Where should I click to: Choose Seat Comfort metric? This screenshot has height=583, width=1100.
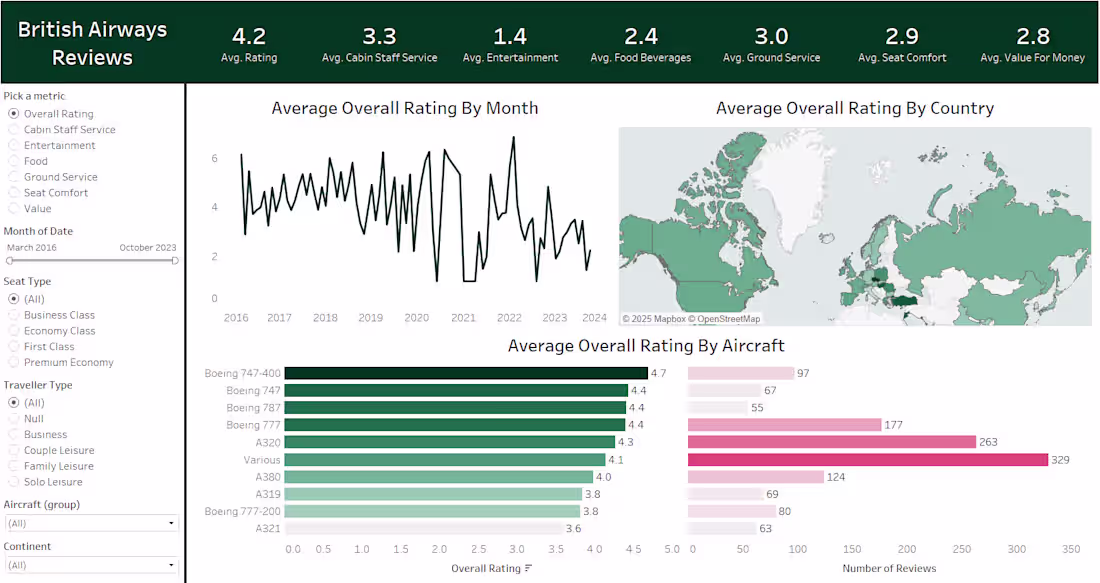(13, 193)
